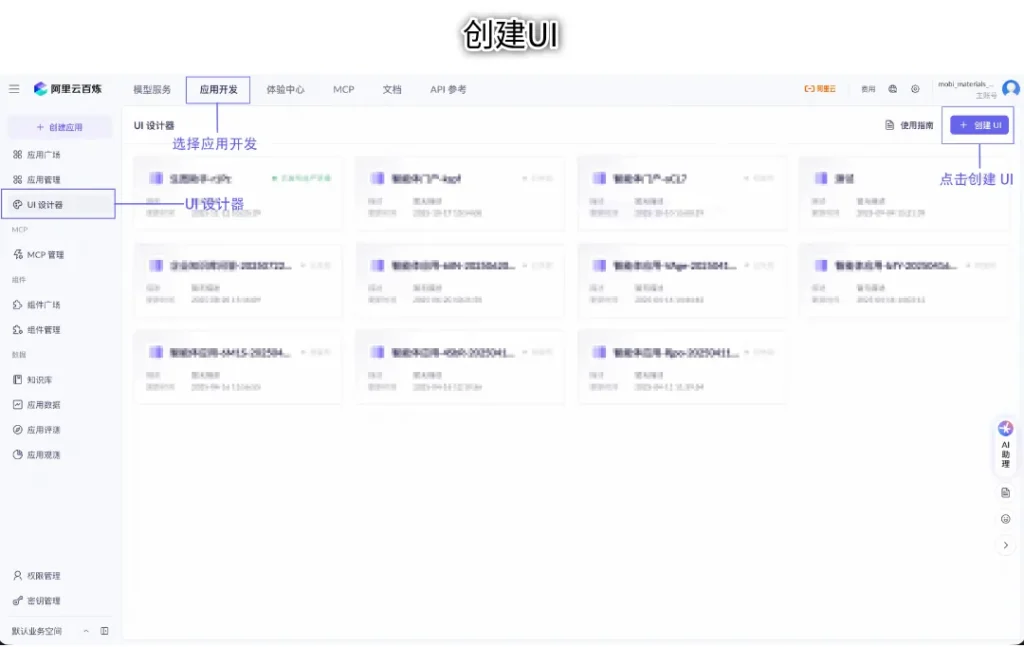Image resolution: width=1024 pixels, height=647 pixels.
Task: Click the 阿里云百炼 logo
Action: tap(68, 89)
